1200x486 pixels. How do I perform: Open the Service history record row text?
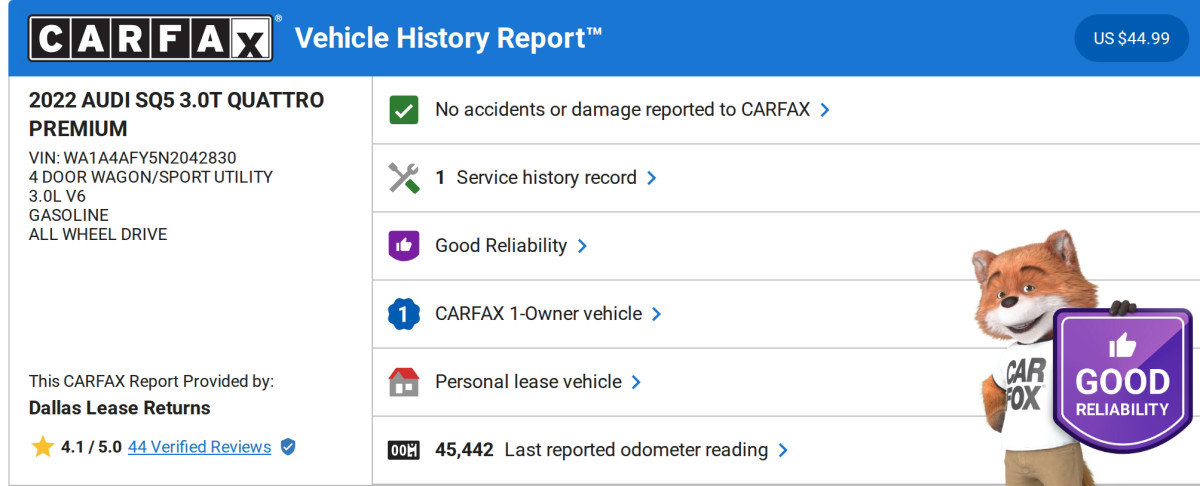click(545, 178)
